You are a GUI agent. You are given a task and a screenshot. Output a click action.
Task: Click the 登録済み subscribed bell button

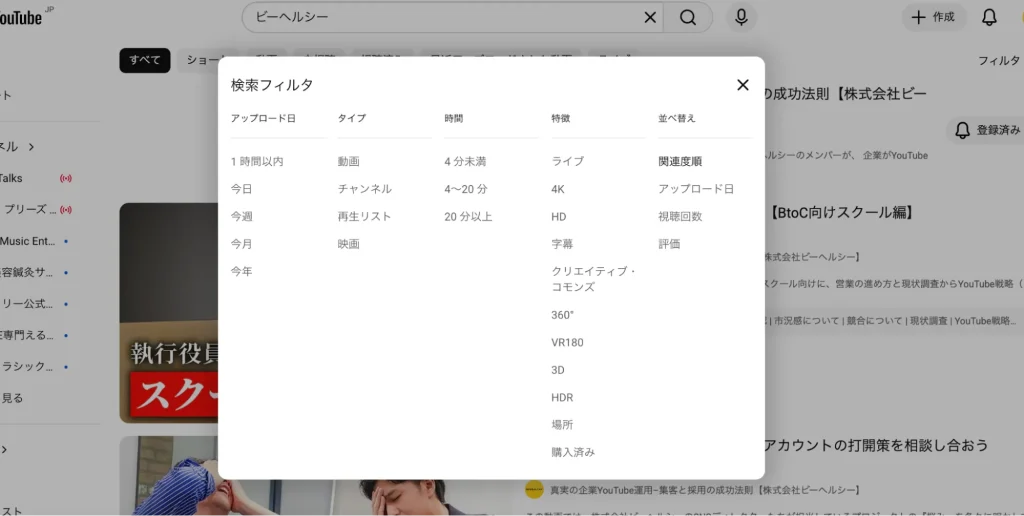pos(987,130)
